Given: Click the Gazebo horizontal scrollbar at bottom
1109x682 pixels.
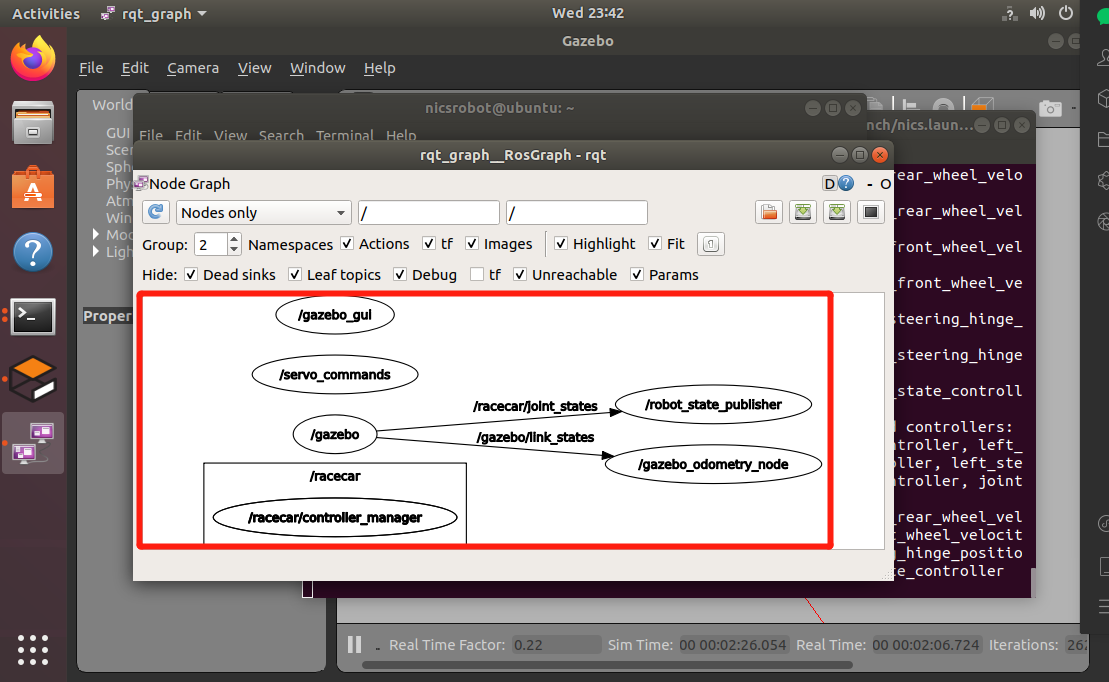Looking at the screenshot, I should [607, 665].
